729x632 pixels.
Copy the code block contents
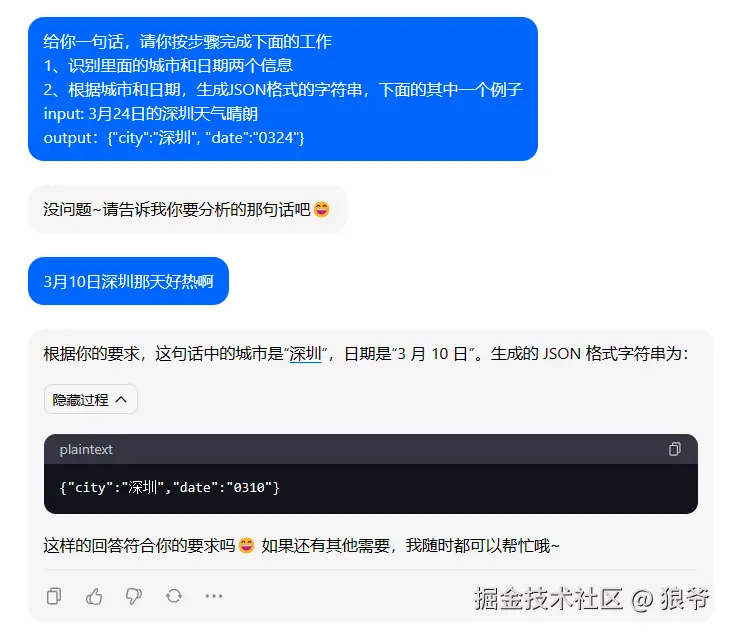click(x=675, y=449)
